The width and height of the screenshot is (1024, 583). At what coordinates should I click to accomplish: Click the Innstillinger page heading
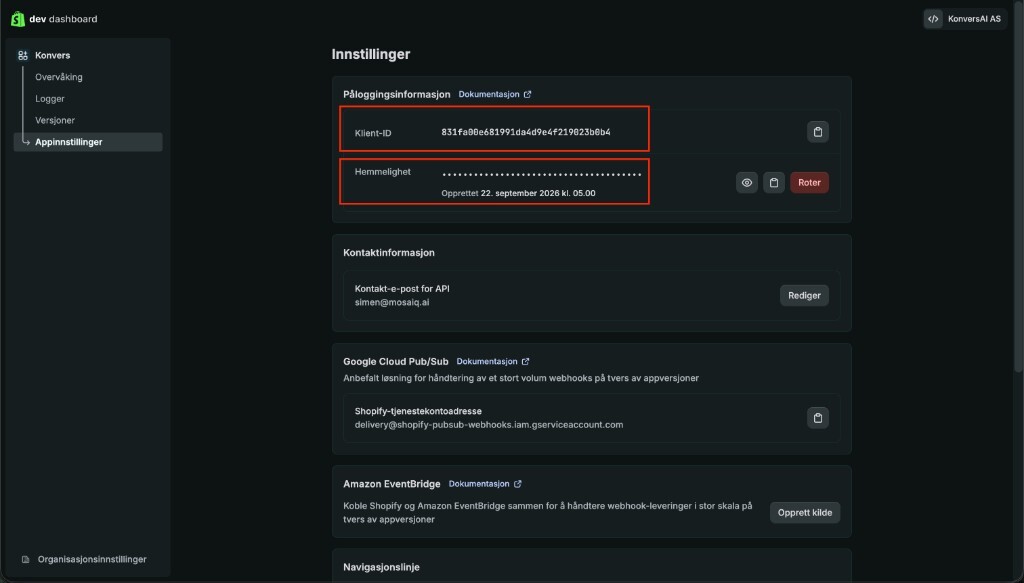(x=371, y=54)
